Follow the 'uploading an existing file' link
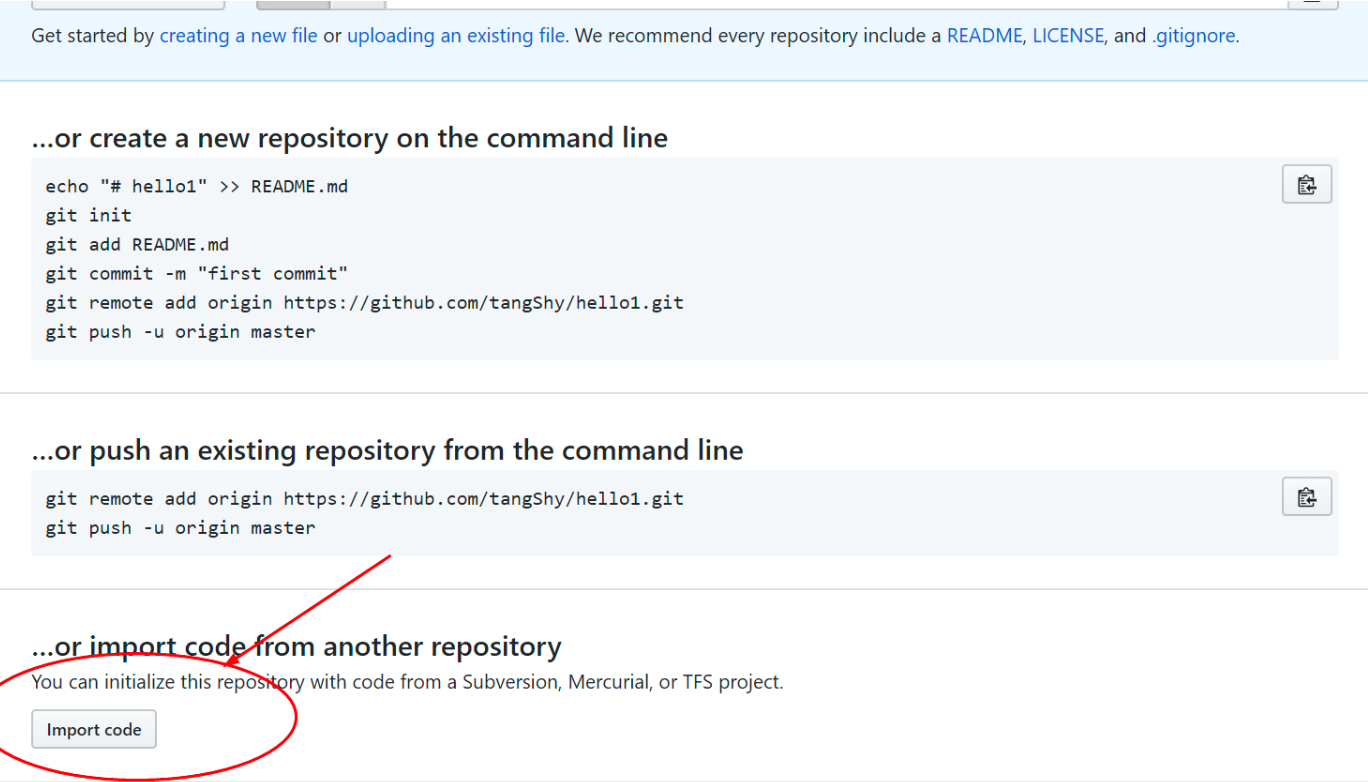 456,36
